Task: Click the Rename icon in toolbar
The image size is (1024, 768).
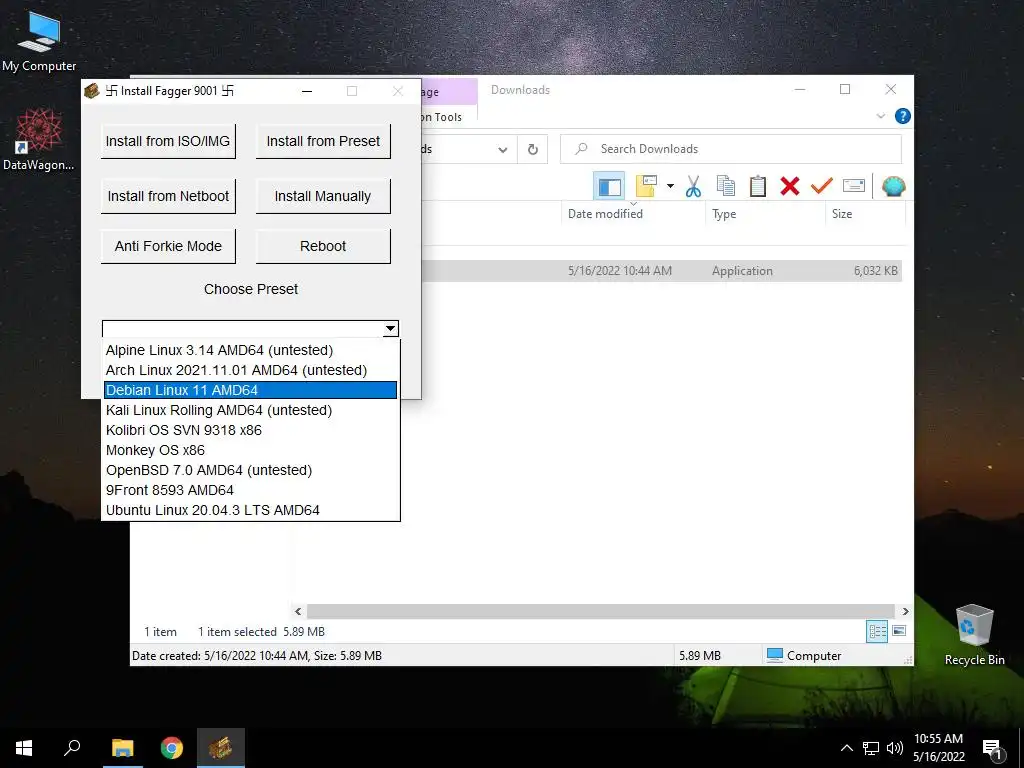Action: [854, 186]
